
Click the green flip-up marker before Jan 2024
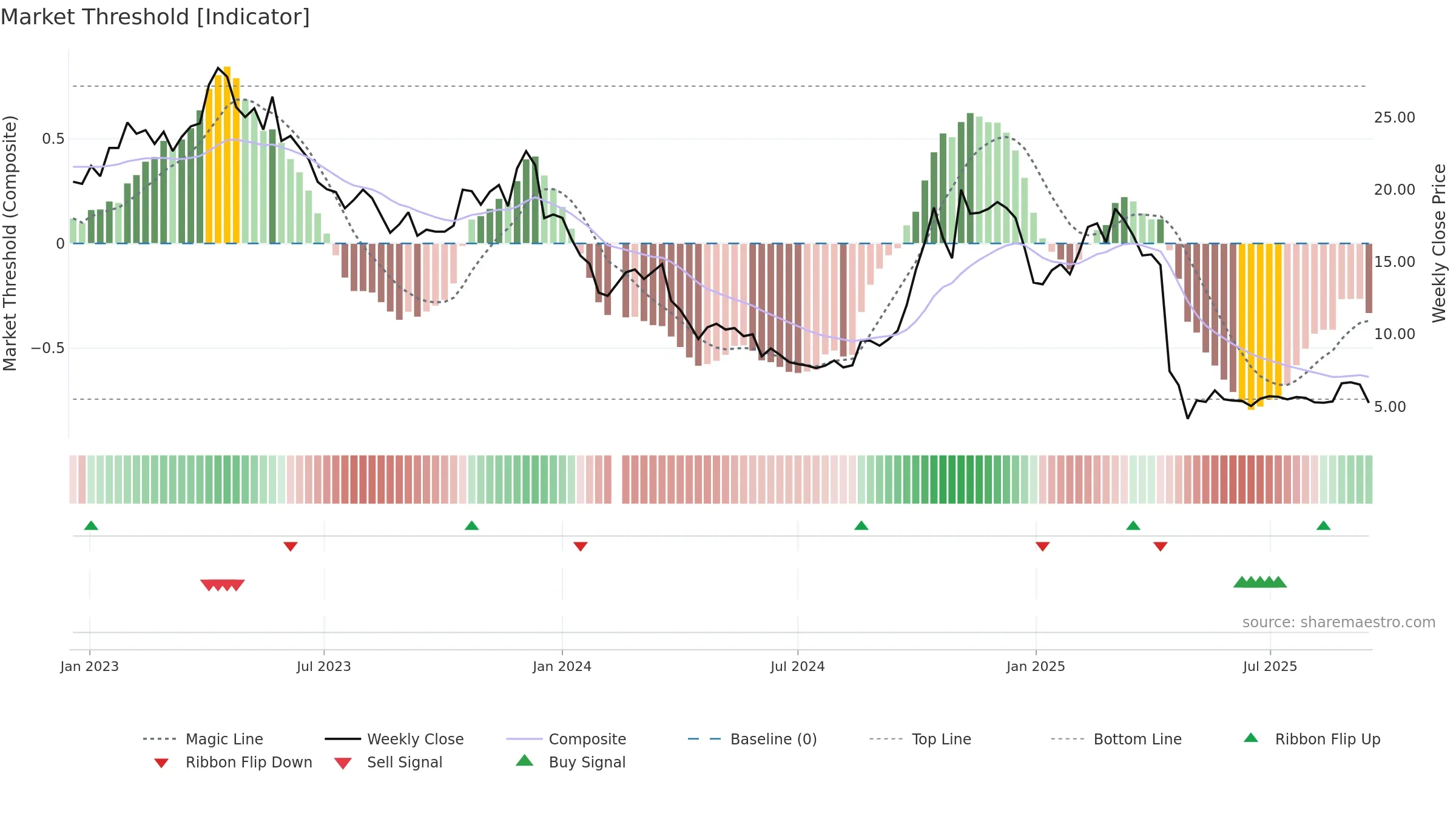point(471,525)
